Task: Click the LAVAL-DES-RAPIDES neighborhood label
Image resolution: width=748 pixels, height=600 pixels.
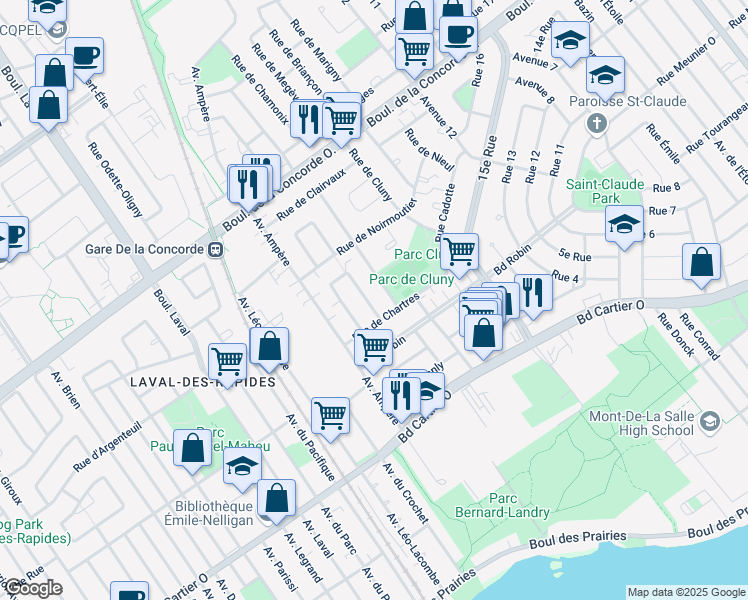Action: 203,382
